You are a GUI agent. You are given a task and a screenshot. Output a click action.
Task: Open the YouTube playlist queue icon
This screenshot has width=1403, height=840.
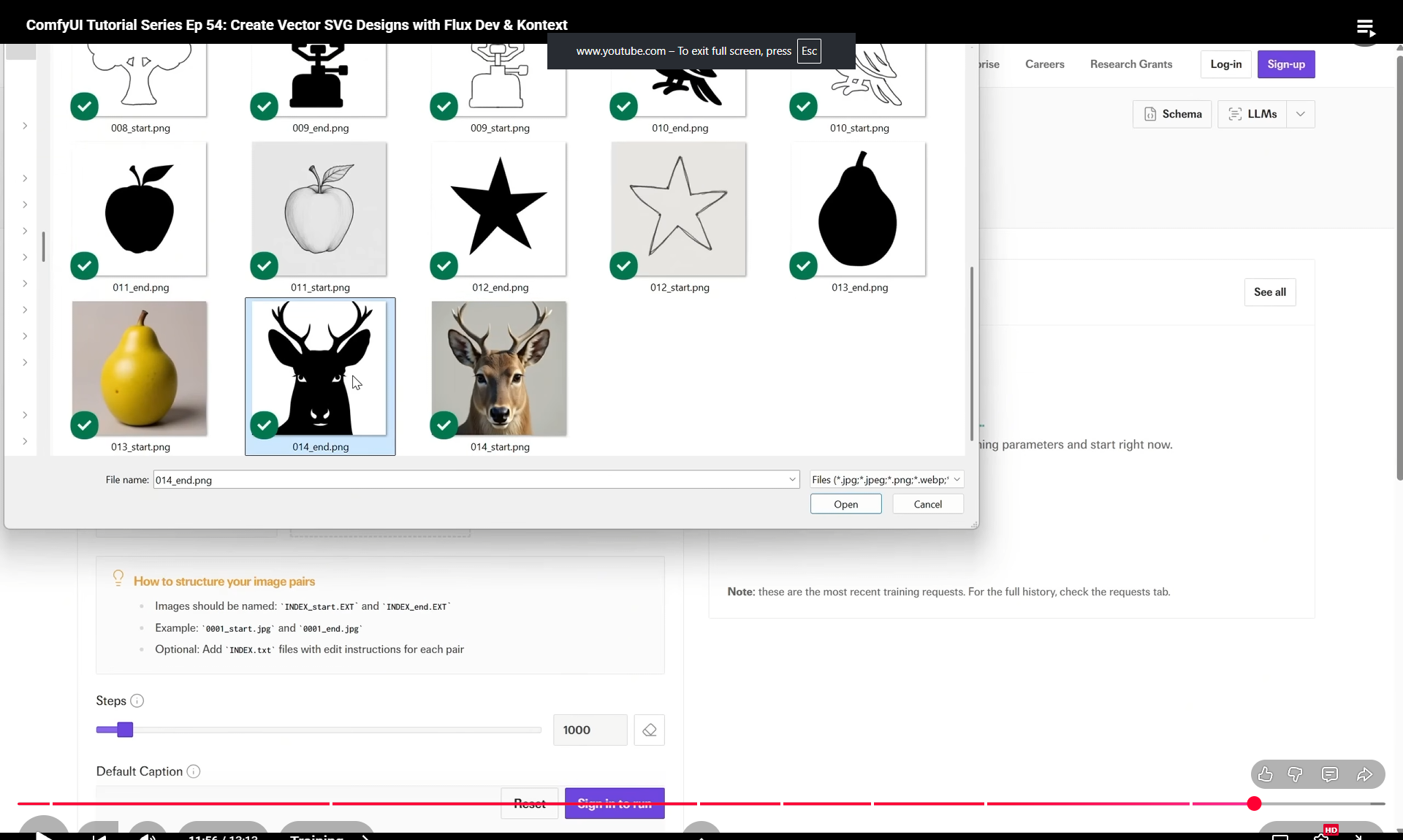[1365, 28]
